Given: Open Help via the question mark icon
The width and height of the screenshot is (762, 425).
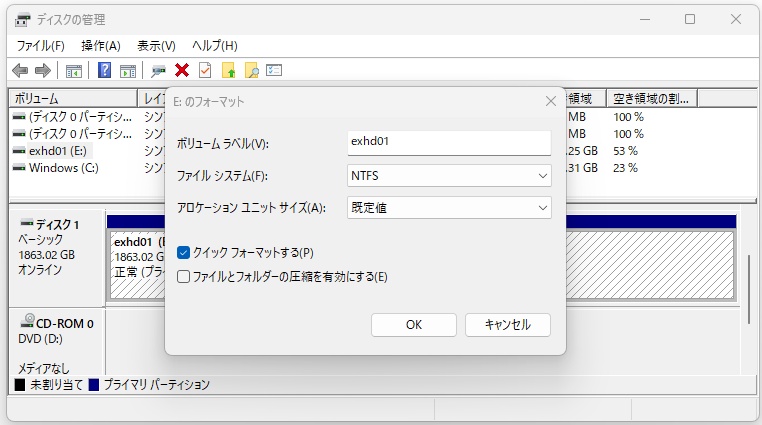Looking at the screenshot, I should tap(104, 70).
